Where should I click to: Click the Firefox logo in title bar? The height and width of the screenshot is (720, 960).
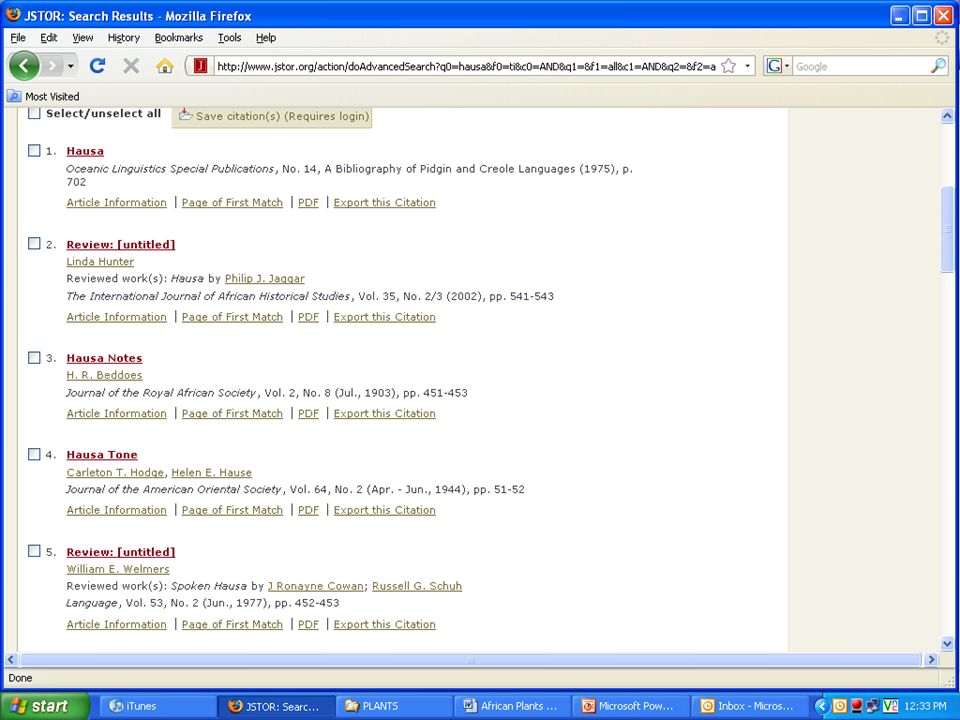(x=13, y=15)
